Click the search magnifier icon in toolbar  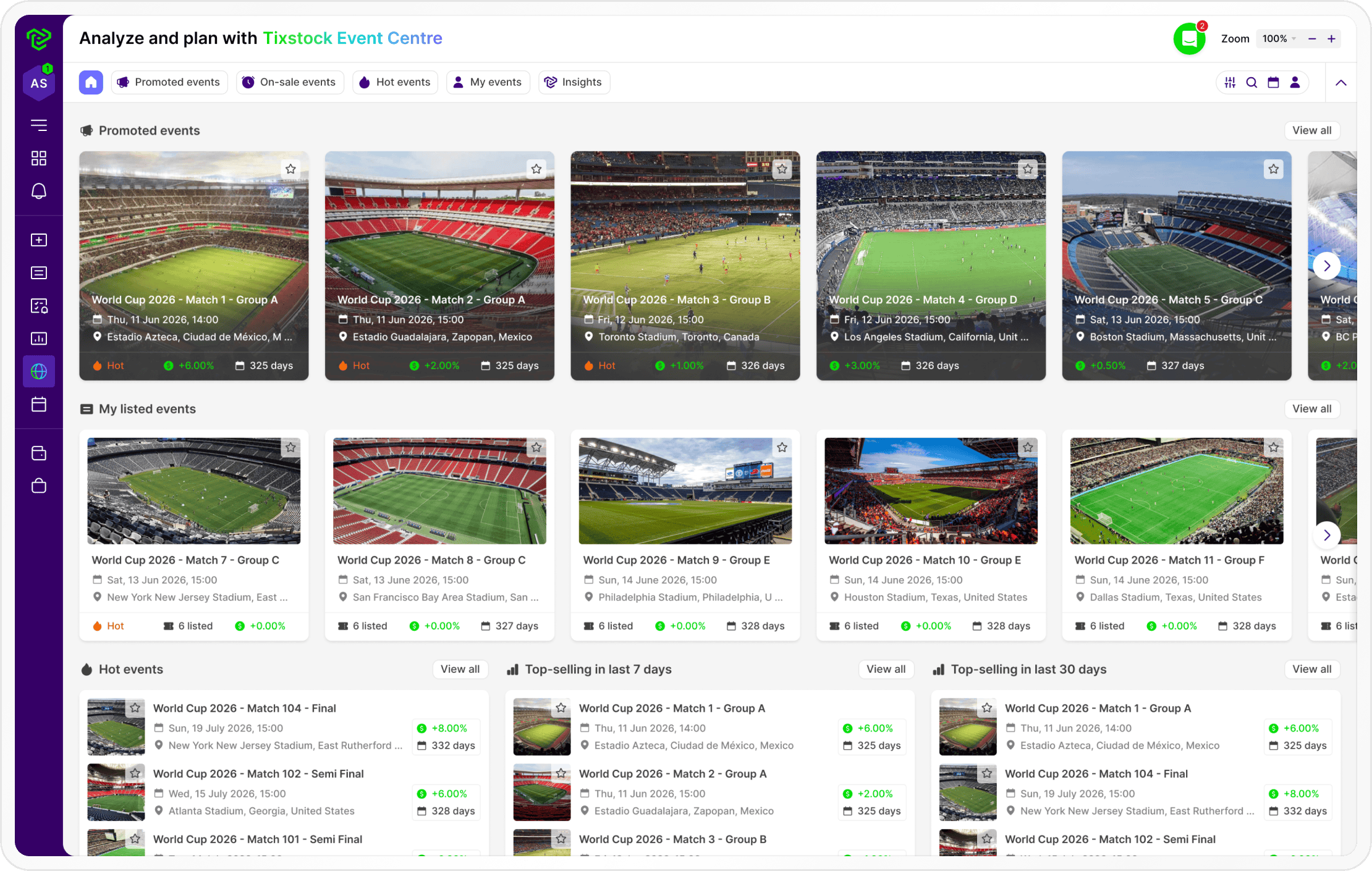pyautogui.click(x=1251, y=82)
